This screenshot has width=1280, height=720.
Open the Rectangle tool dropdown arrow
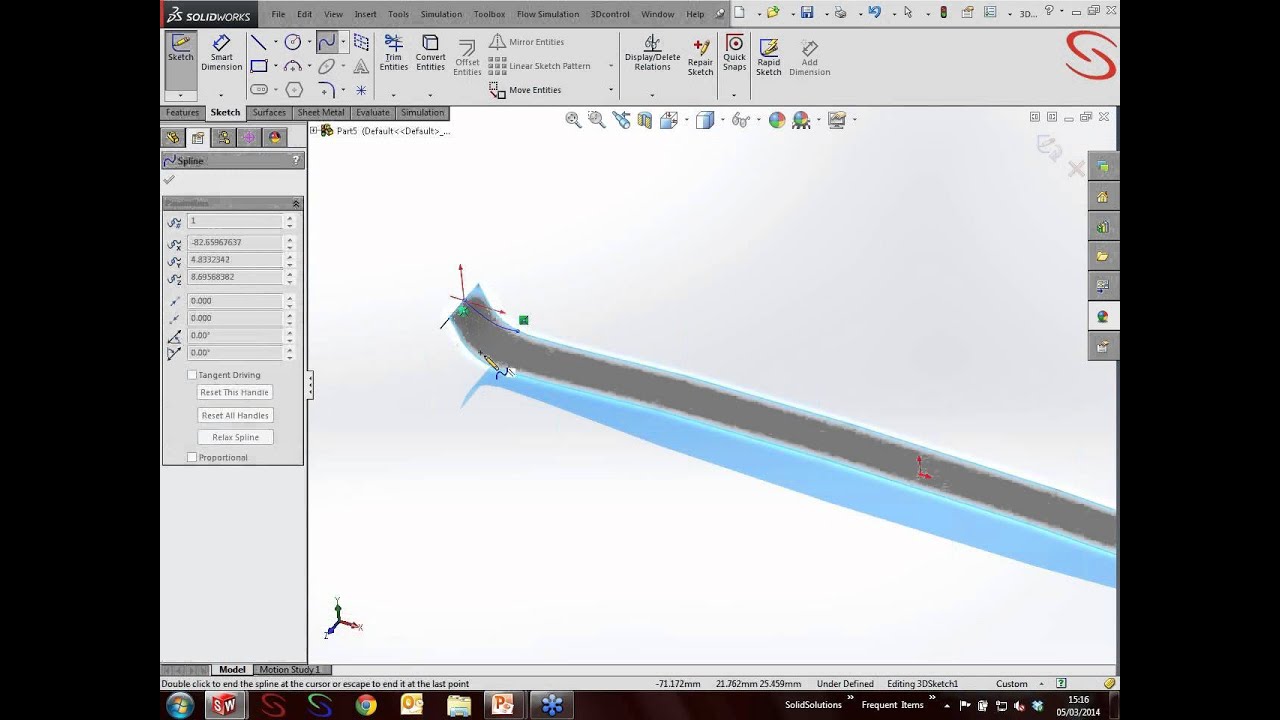pos(274,66)
